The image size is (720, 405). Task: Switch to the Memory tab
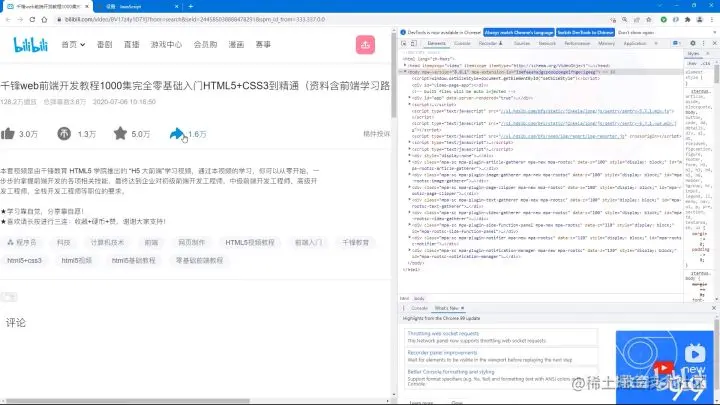tap(606, 43)
